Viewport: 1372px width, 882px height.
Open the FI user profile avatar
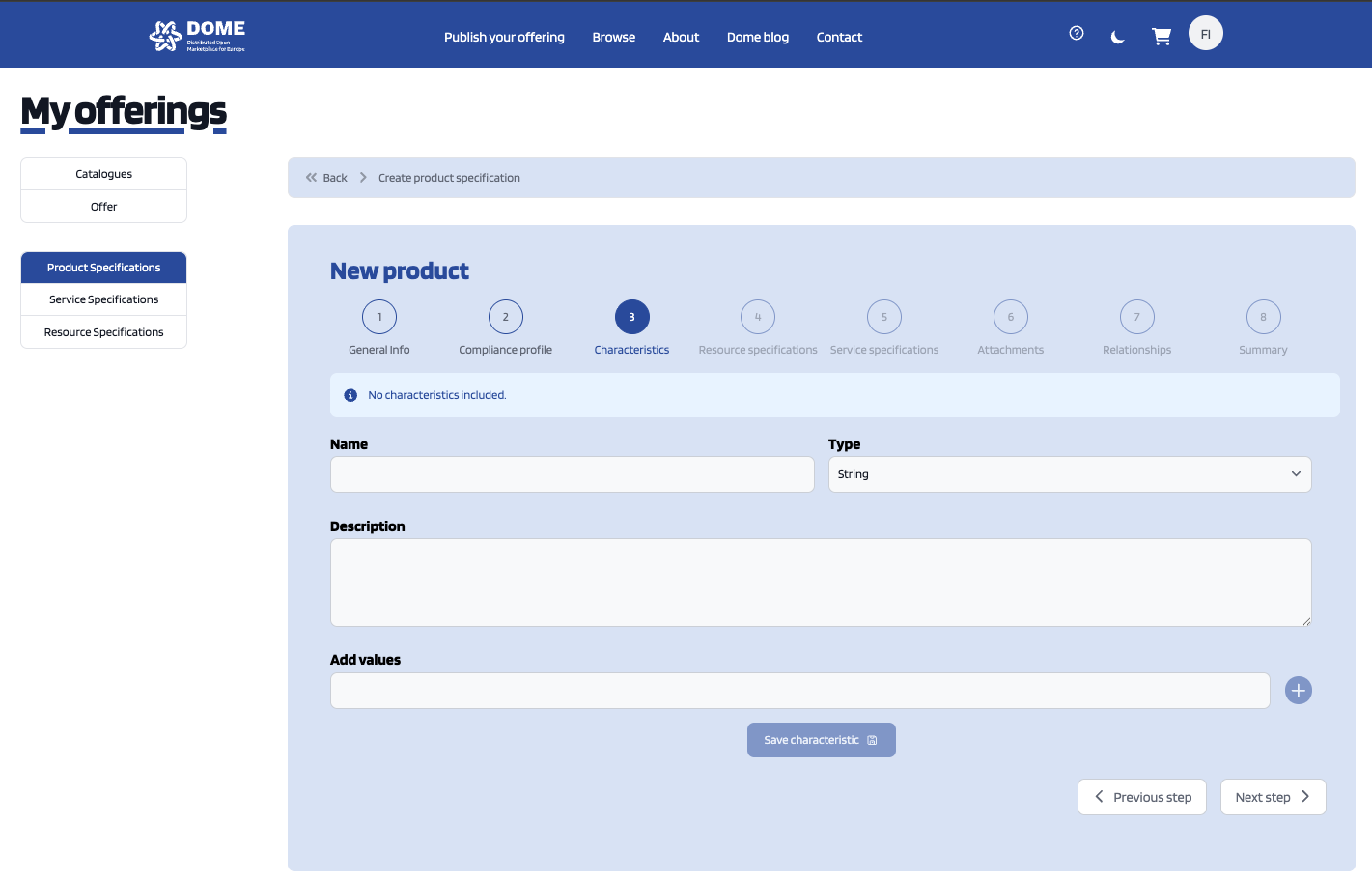(x=1205, y=34)
